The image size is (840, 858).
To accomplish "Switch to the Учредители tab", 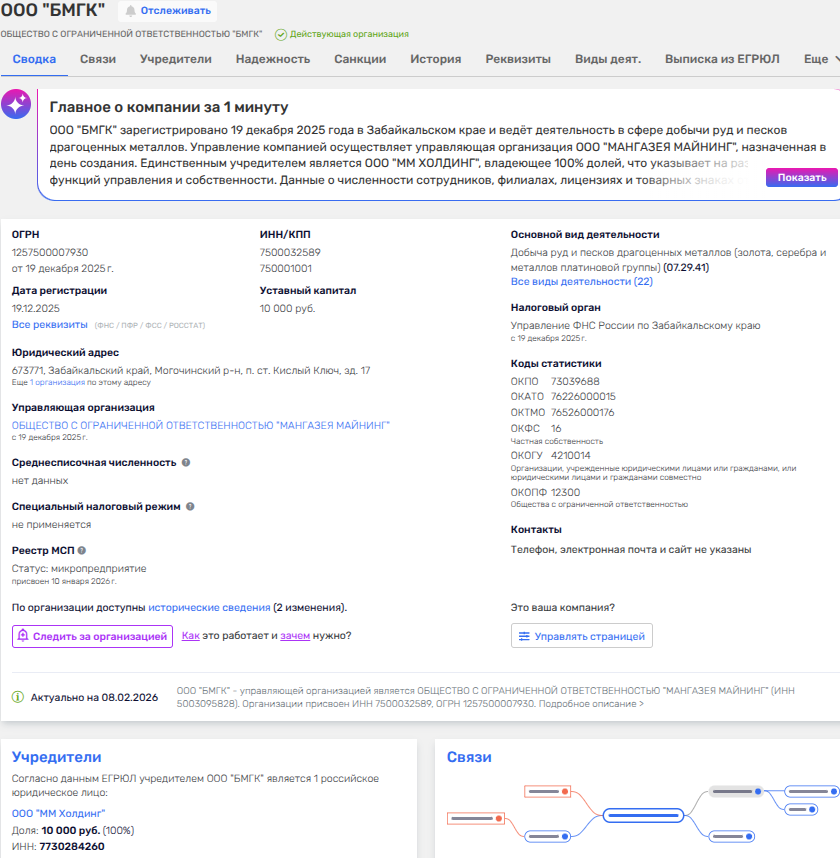I will tap(176, 59).
